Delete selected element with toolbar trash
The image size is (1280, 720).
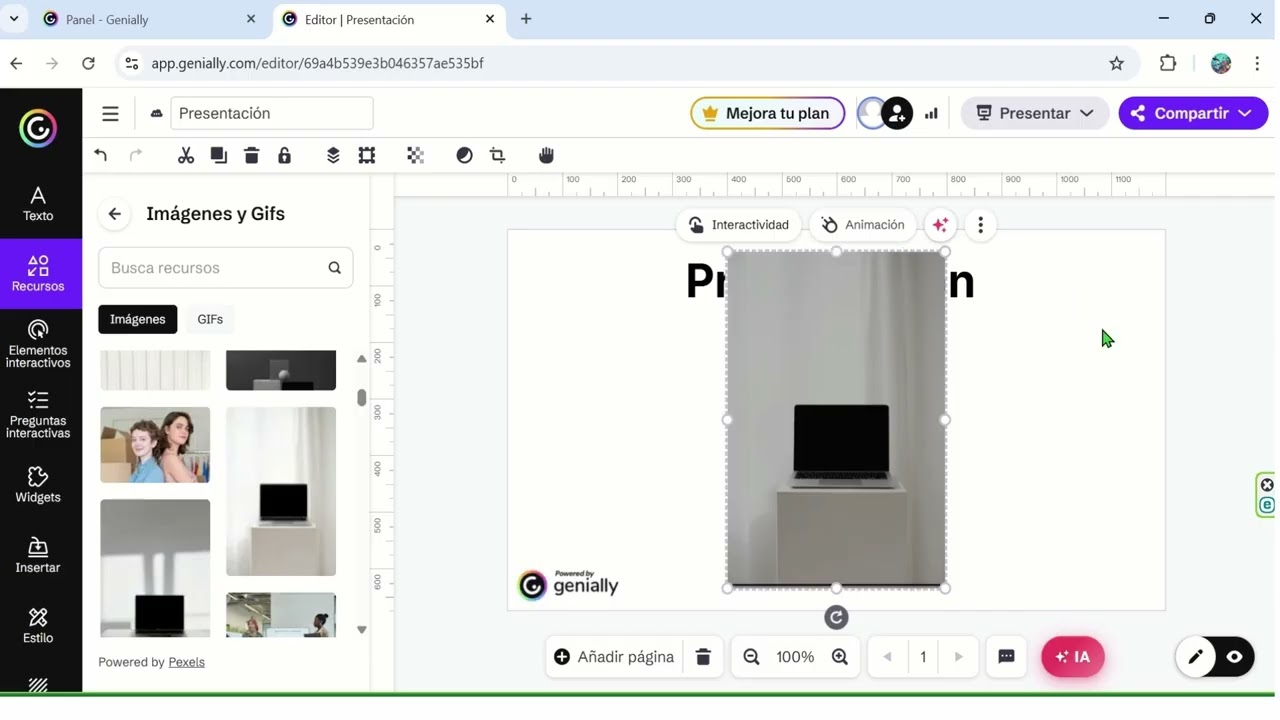pos(252,155)
